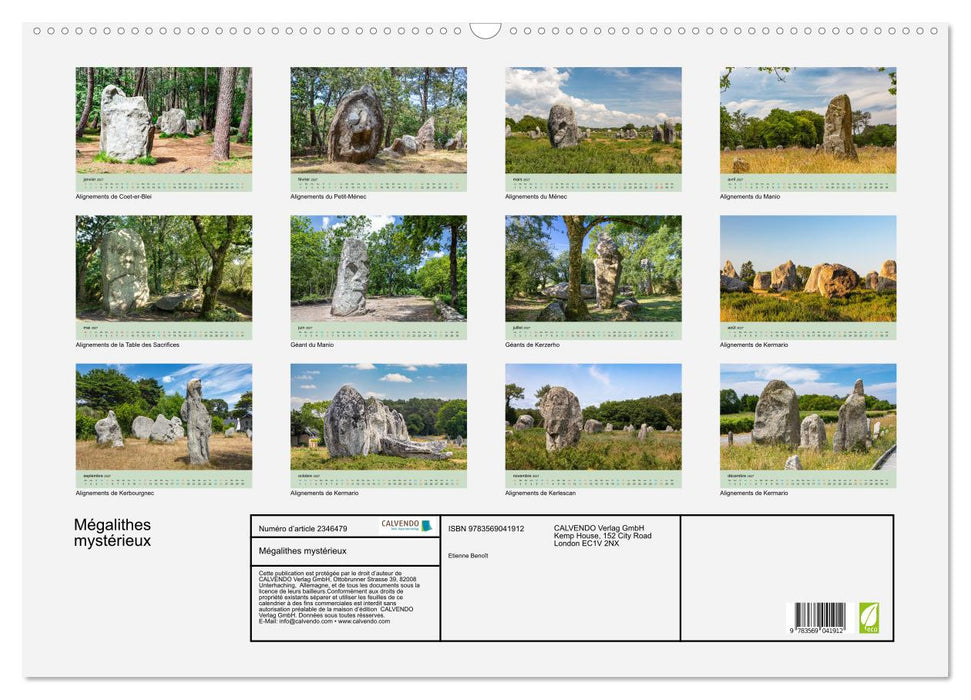
Task: Click address line 'Kemp House, 152 City Road'
Action: pyautogui.click(x=603, y=536)
